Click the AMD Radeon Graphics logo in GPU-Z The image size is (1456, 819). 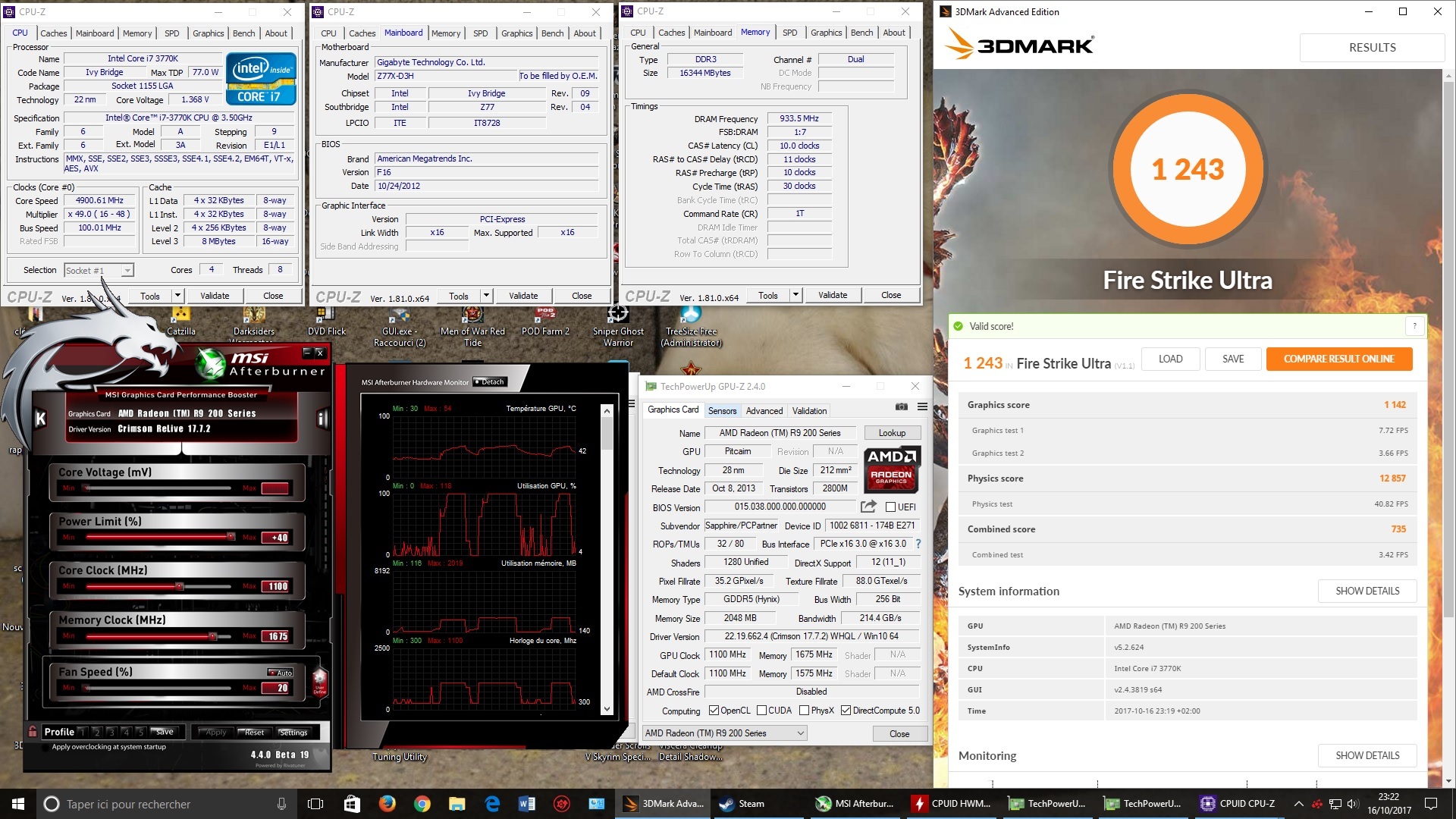[892, 469]
